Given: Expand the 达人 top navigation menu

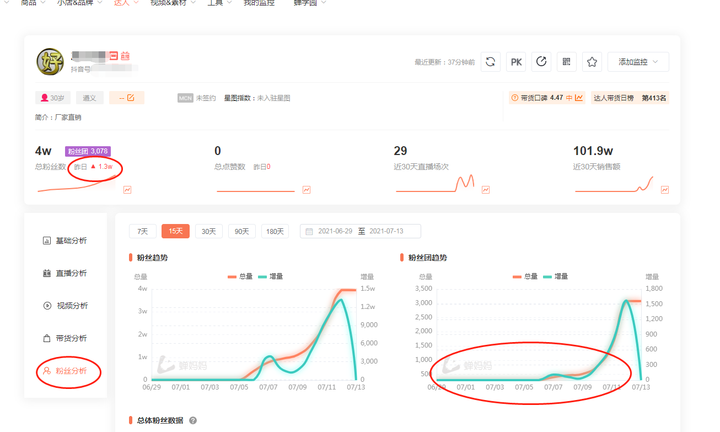Looking at the screenshot, I should tap(126, 3).
